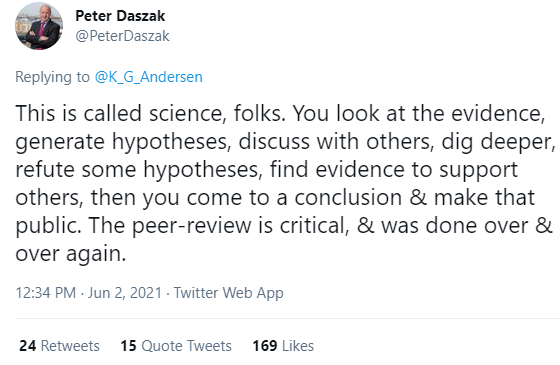Open the Twitter Web App source link
Viewport: 560px width, 365px height.
click(x=229, y=293)
